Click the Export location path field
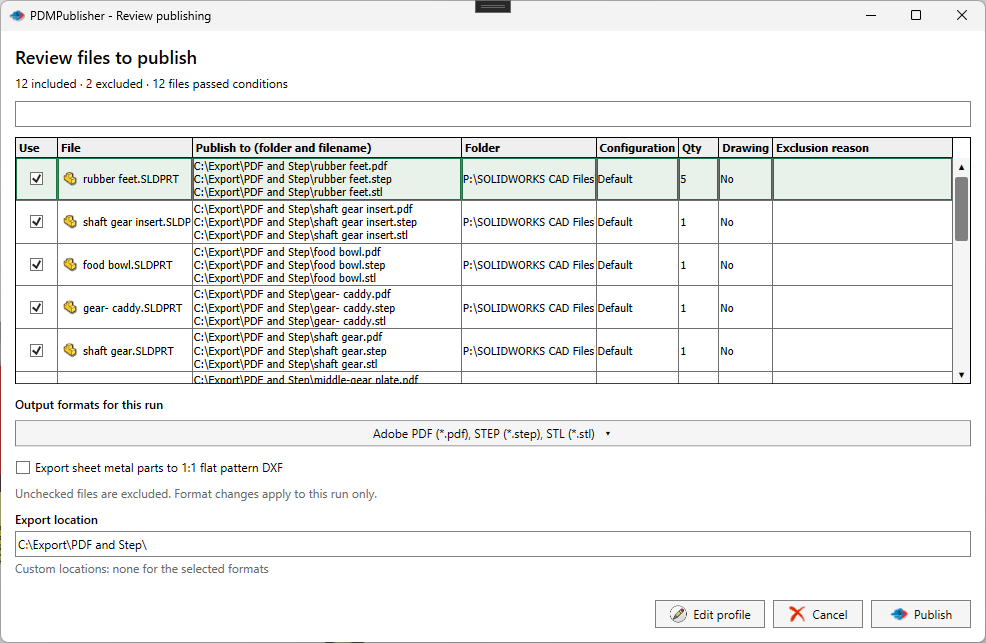This screenshot has height=643, width=986. click(x=492, y=544)
